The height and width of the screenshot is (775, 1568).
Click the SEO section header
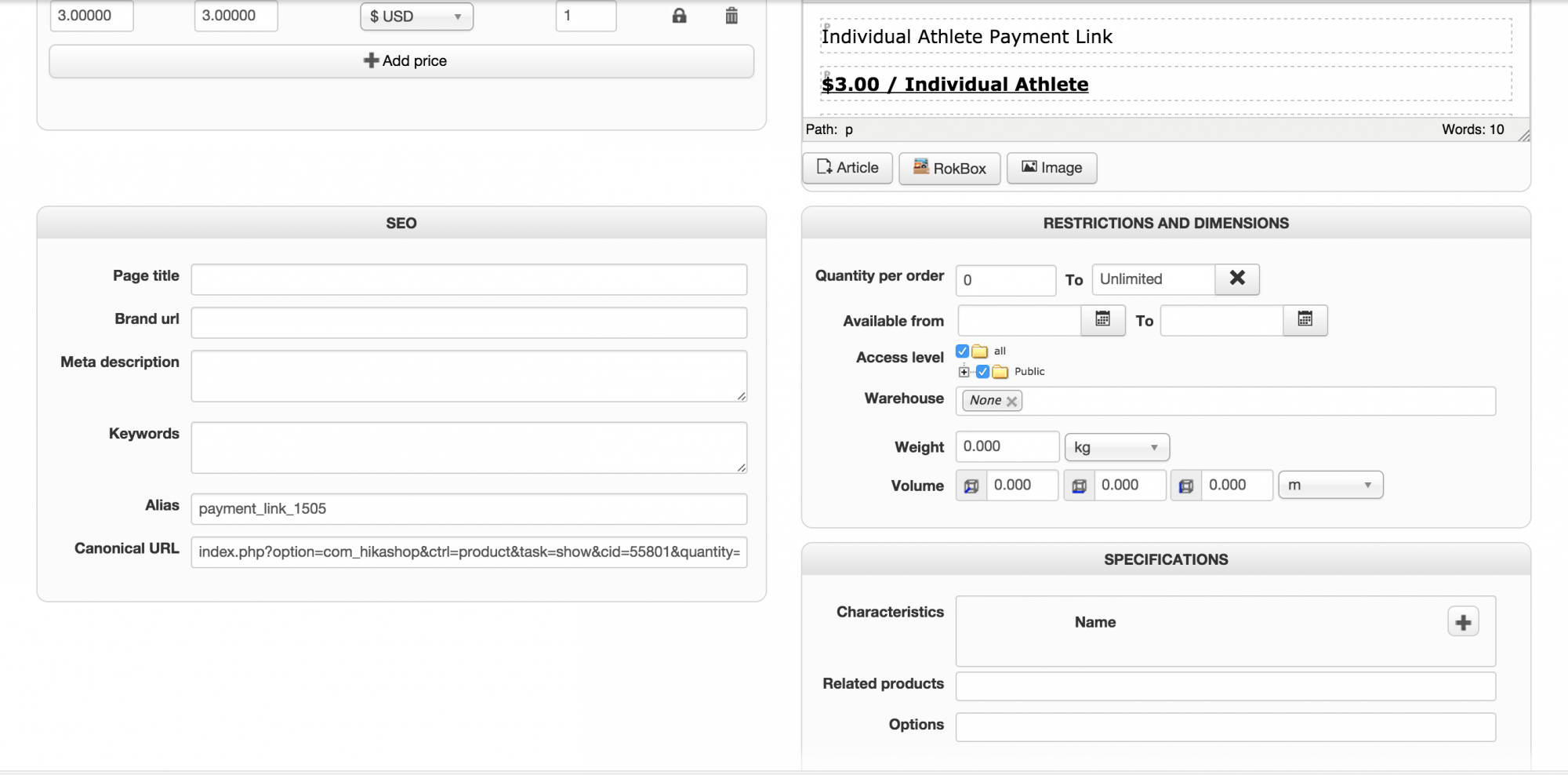(x=401, y=224)
